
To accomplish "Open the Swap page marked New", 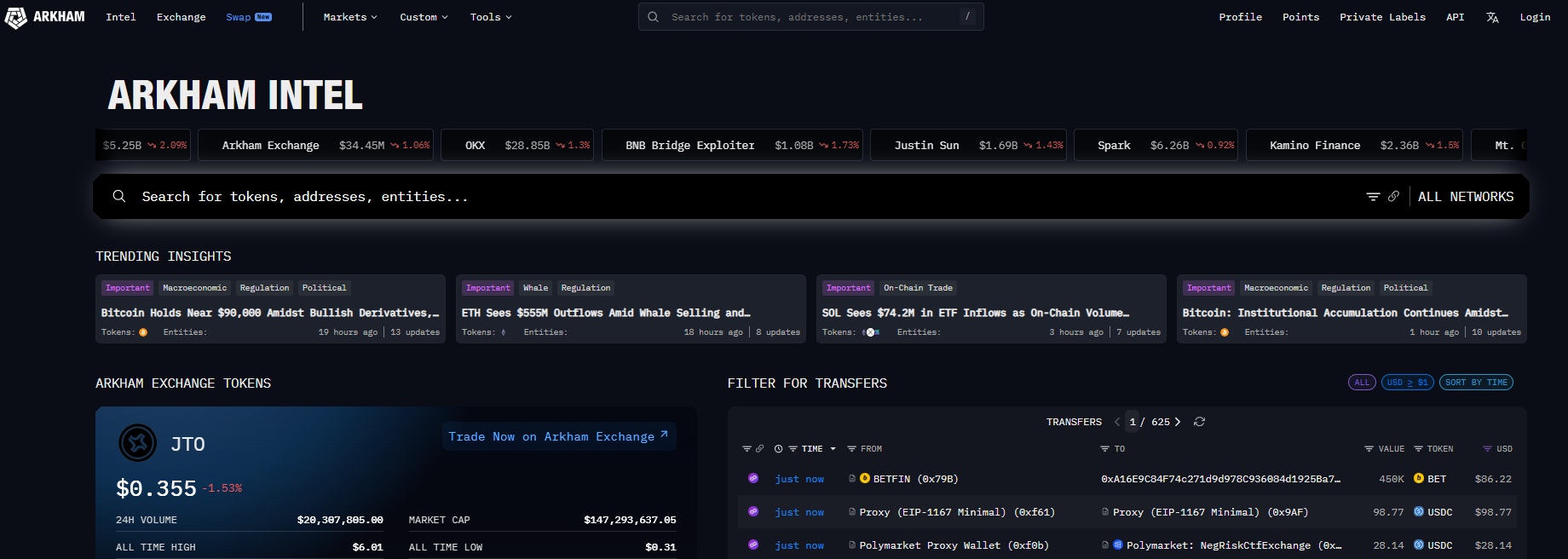I will (249, 17).
